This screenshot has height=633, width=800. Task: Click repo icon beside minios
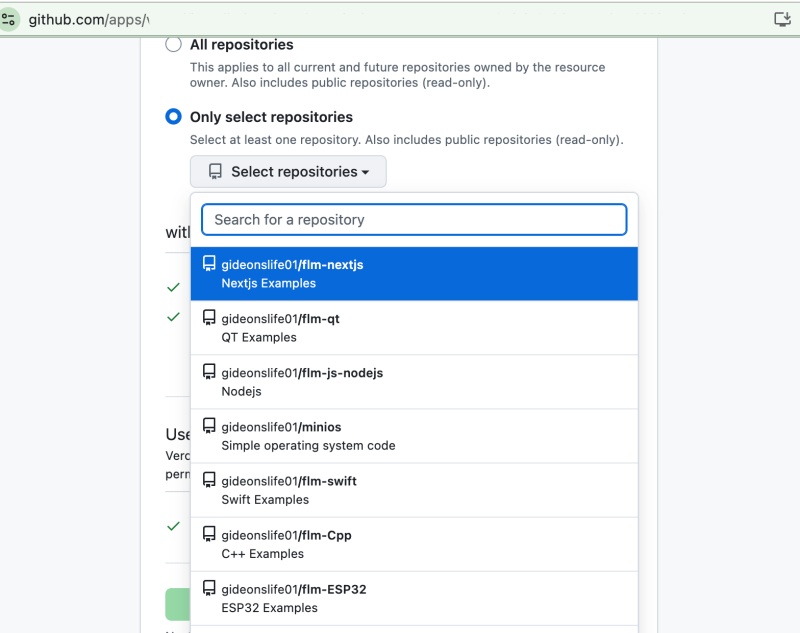(x=209, y=425)
